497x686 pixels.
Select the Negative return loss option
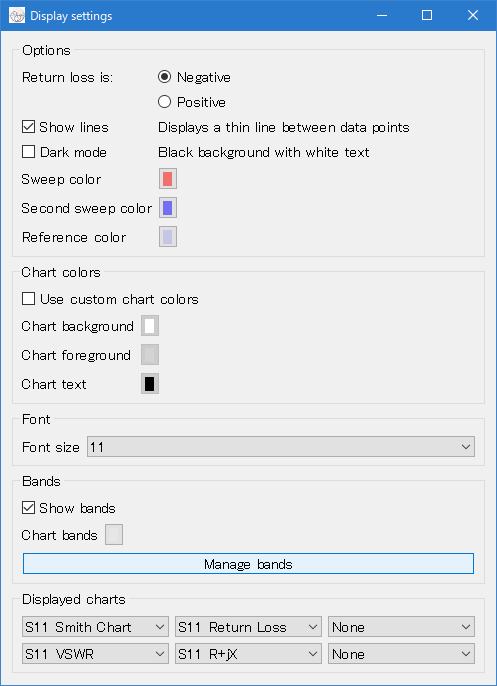[x=164, y=77]
